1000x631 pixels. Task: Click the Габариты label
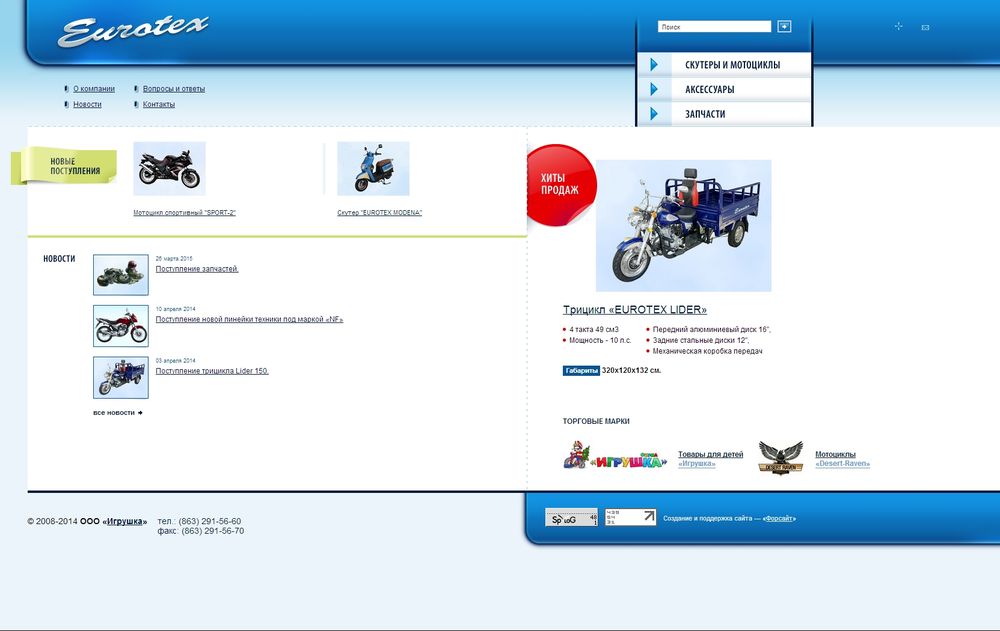pyautogui.click(x=581, y=370)
